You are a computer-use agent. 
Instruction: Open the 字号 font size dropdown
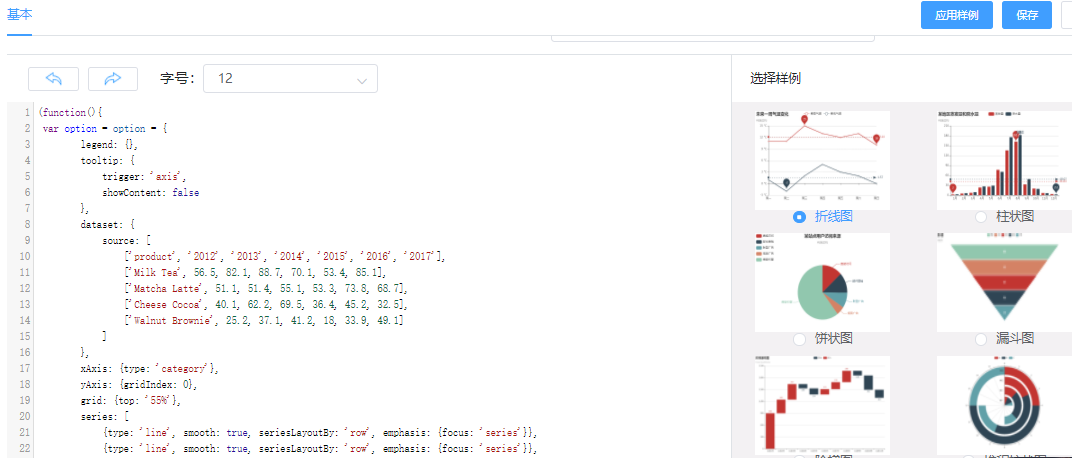290,79
